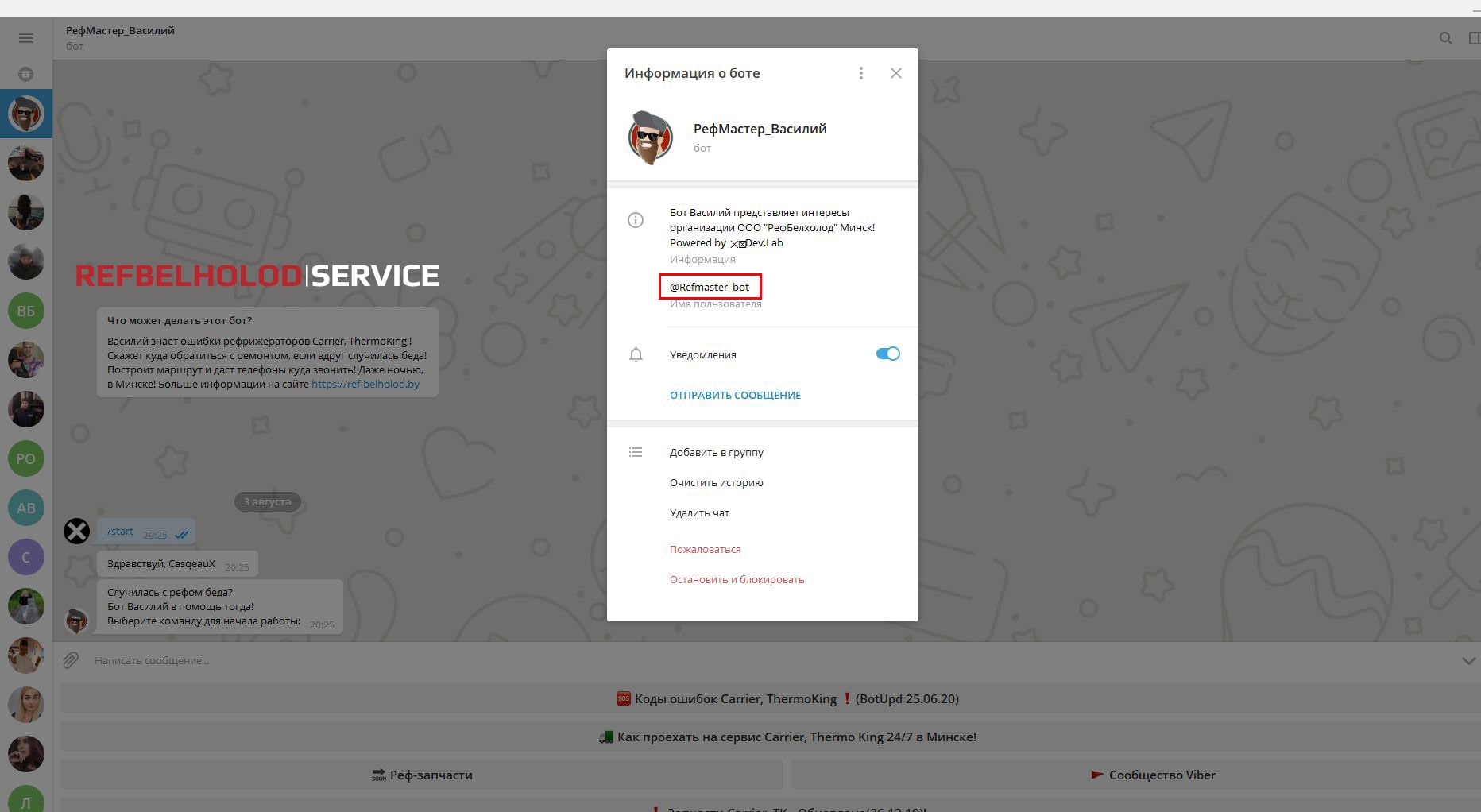Viewport: 1481px width, 812px height.
Task: Click the Что может делать этот бот? heading
Action: pos(180,320)
